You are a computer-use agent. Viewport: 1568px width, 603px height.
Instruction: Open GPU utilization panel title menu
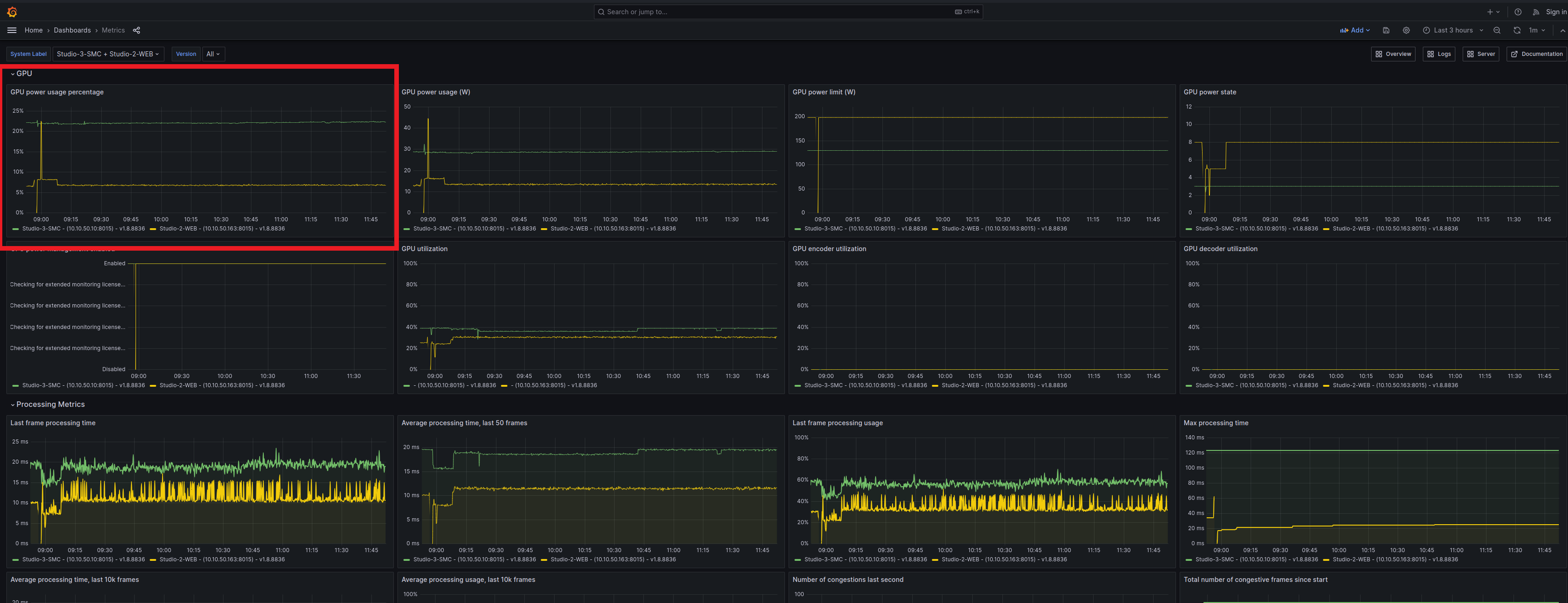424,248
